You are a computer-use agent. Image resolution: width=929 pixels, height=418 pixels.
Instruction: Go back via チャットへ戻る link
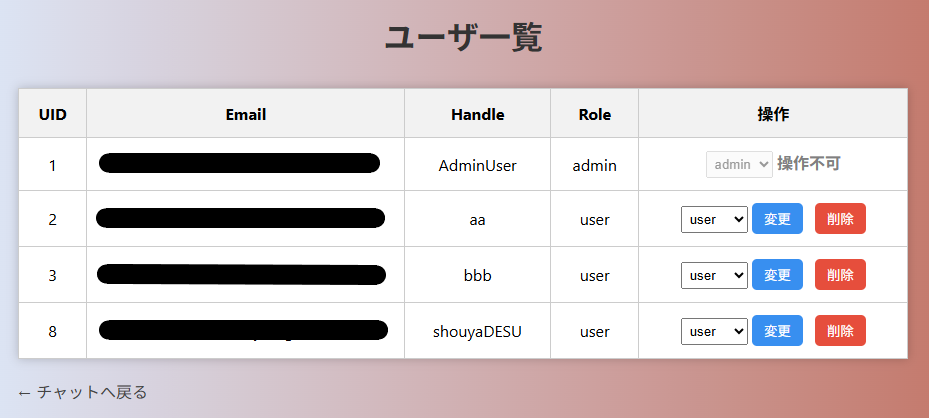(83, 392)
